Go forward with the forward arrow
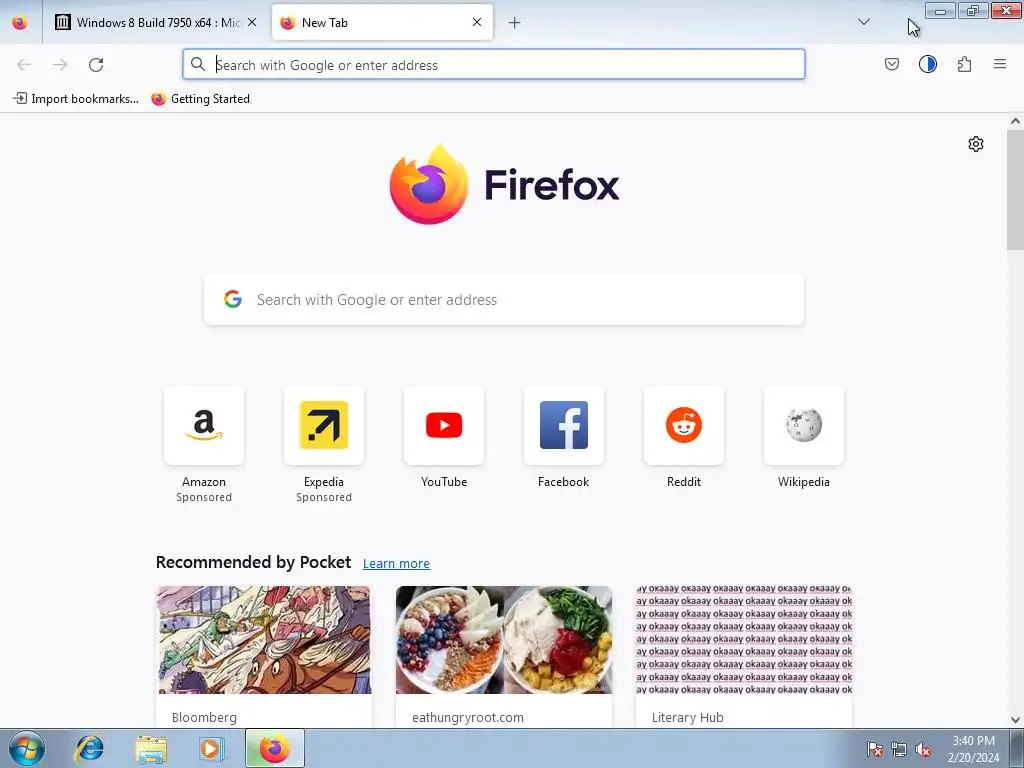This screenshot has height=768, width=1024. click(x=60, y=65)
